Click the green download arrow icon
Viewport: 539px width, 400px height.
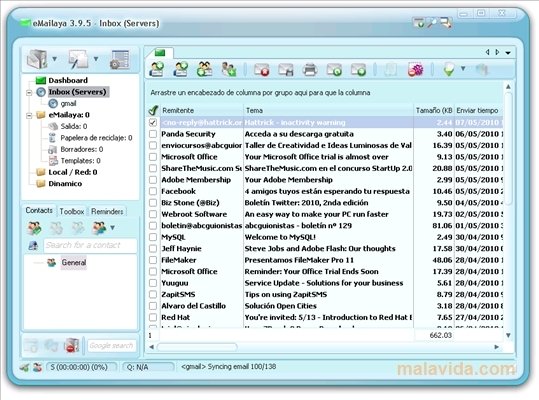pos(449,69)
